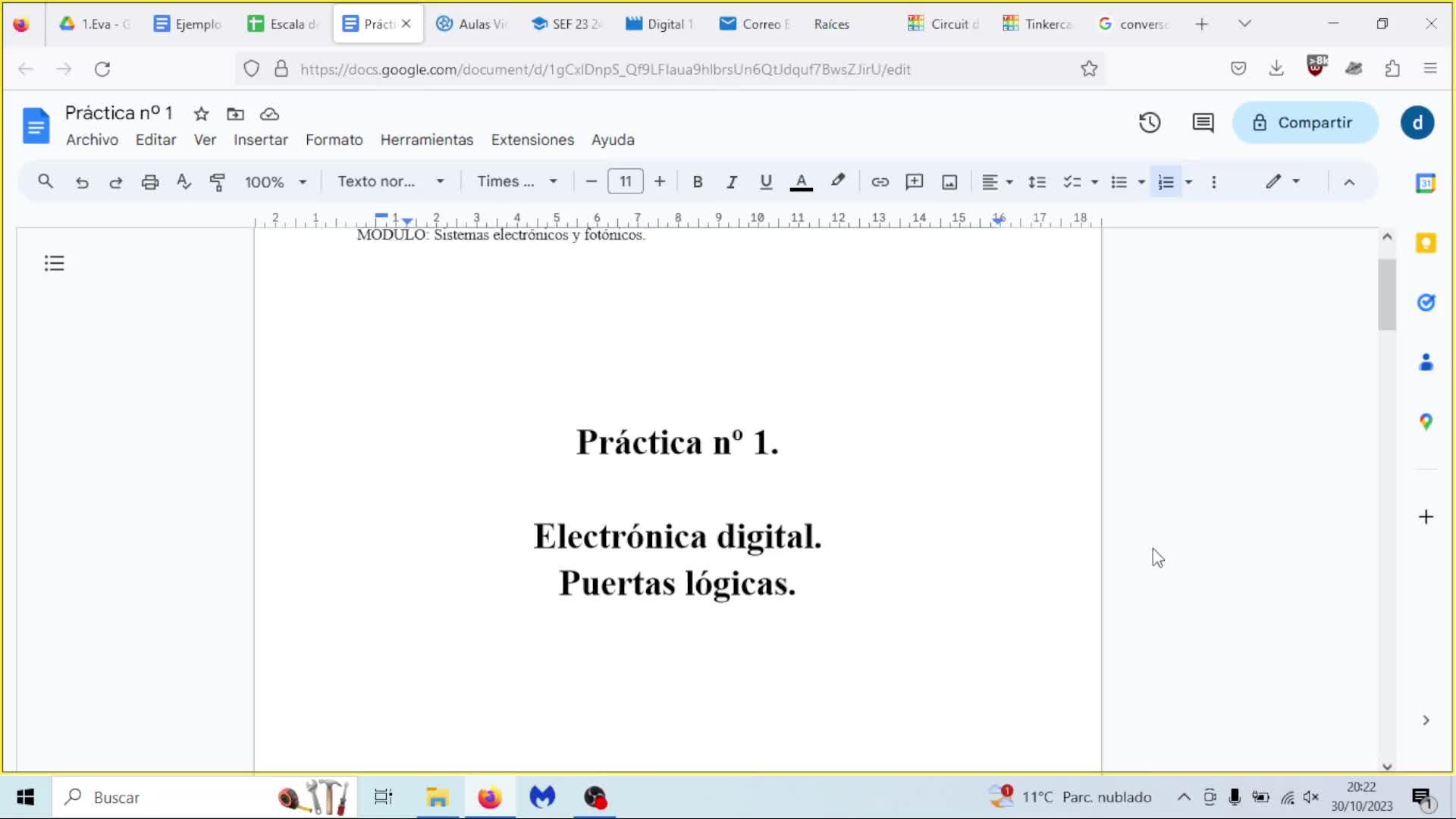
Task: Click the insert image icon
Action: click(949, 182)
